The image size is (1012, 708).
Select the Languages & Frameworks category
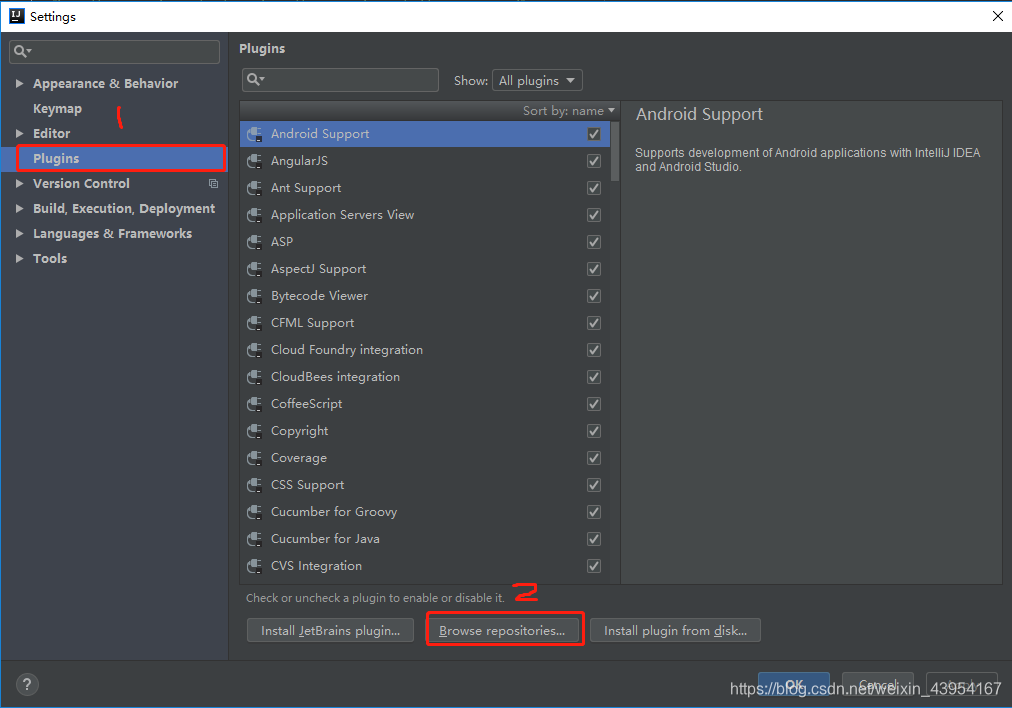click(x=112, y=234)
